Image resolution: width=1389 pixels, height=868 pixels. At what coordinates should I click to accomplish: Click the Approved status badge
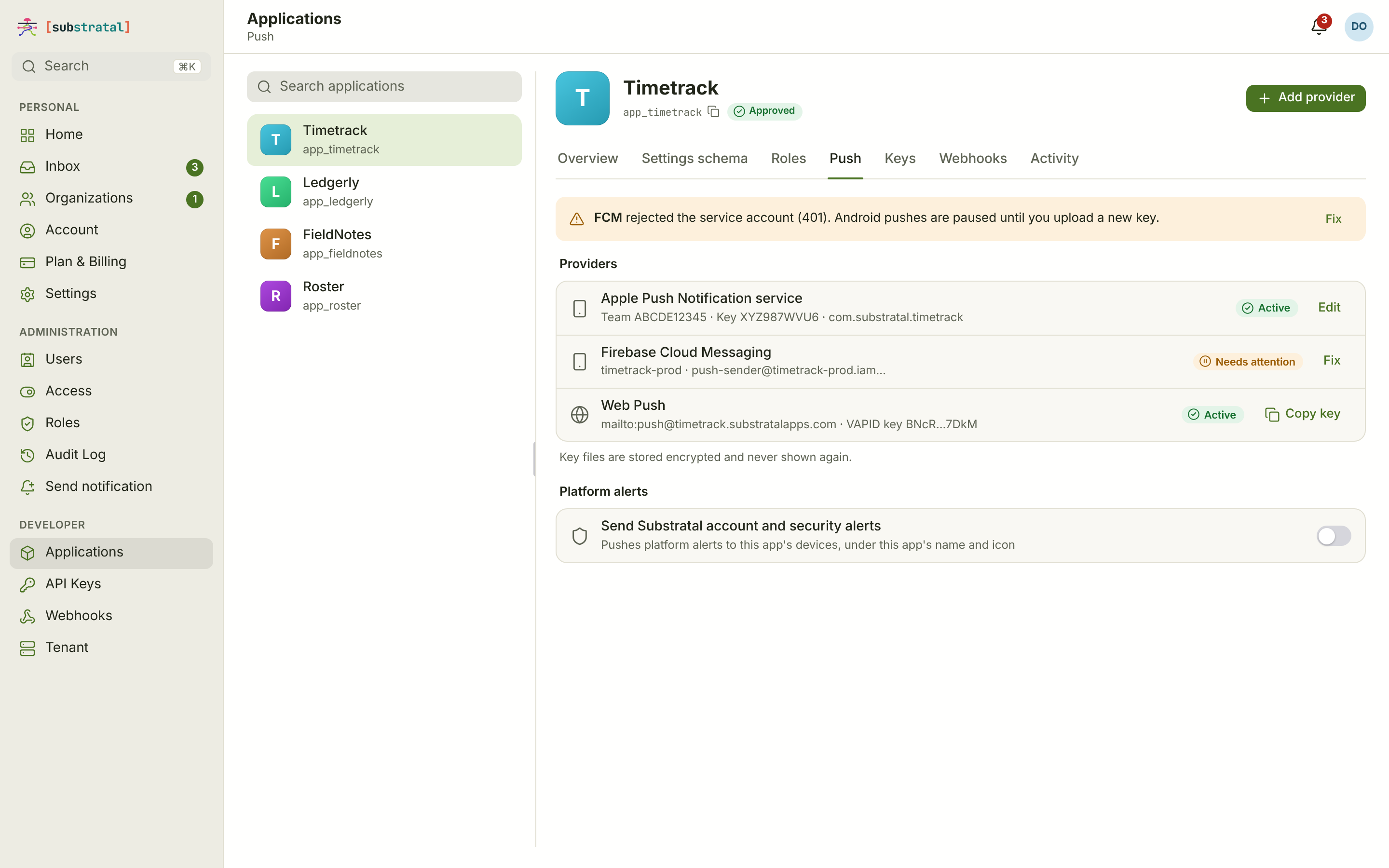click(x=764, y=111)
